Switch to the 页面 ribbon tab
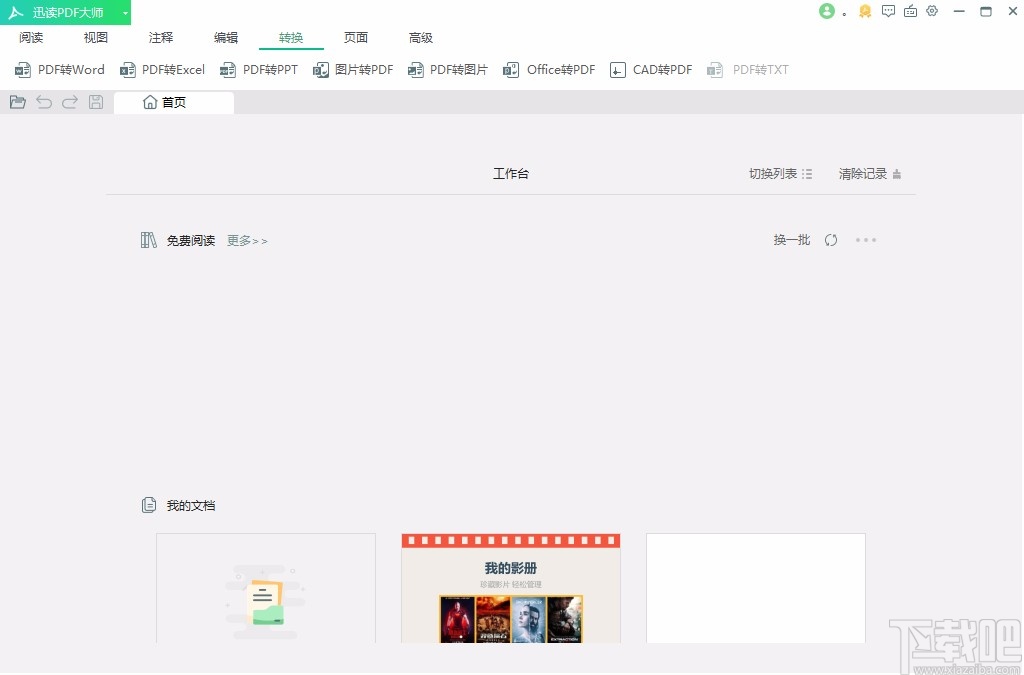 (x=355, y=37)
